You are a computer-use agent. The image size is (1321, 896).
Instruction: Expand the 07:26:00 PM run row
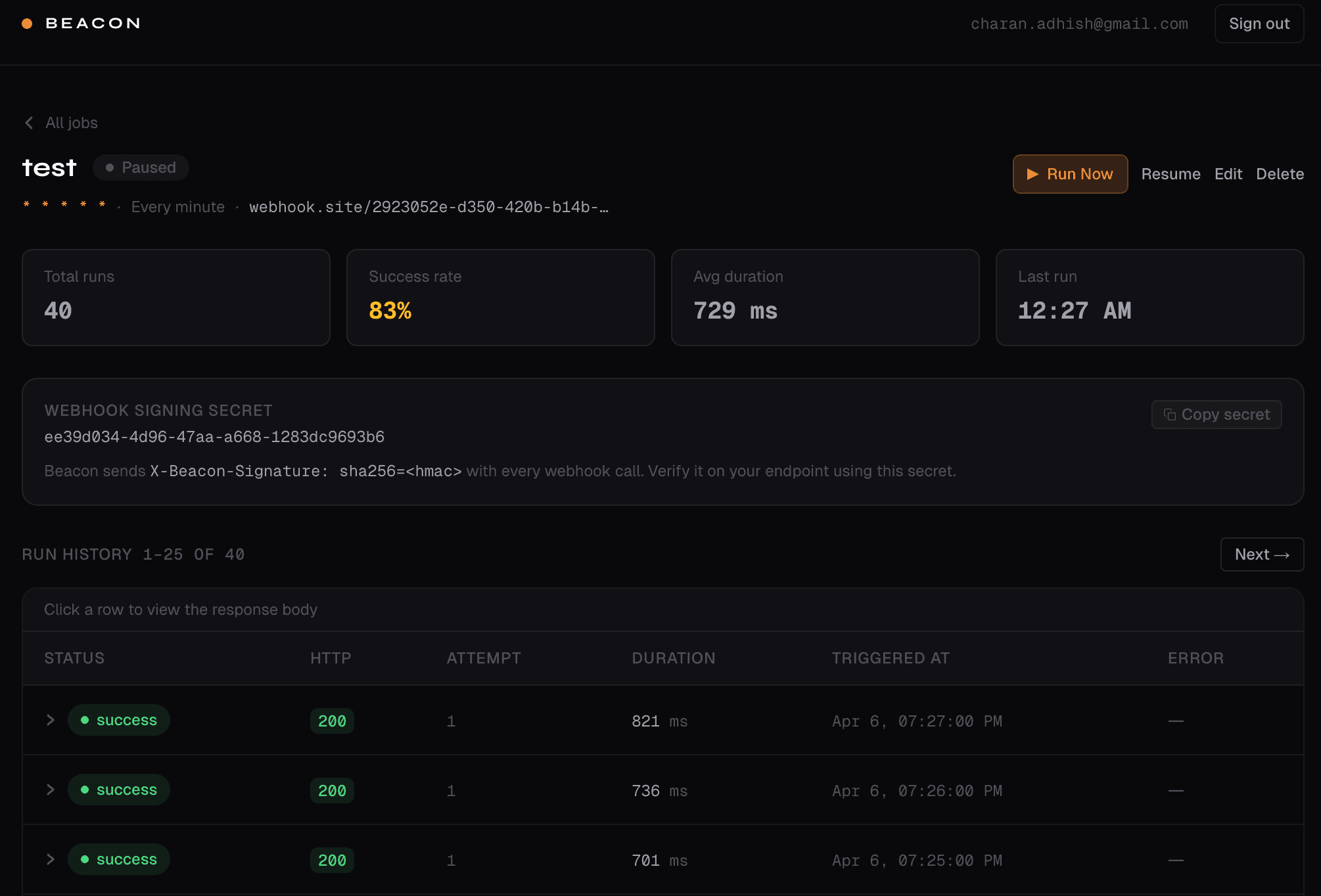[51, 790]
